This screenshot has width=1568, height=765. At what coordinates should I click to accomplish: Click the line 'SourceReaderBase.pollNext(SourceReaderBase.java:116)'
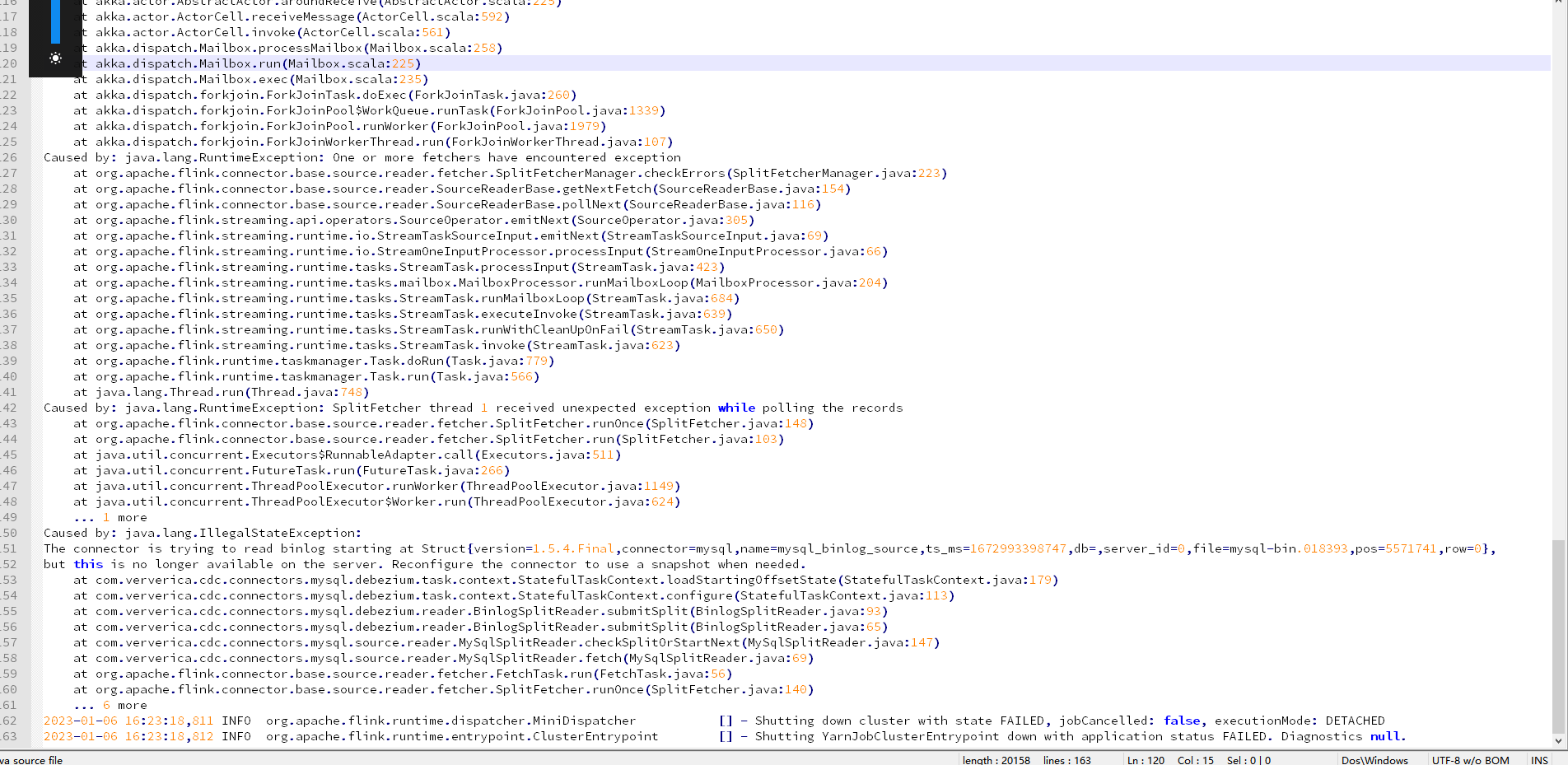(447, 204)
